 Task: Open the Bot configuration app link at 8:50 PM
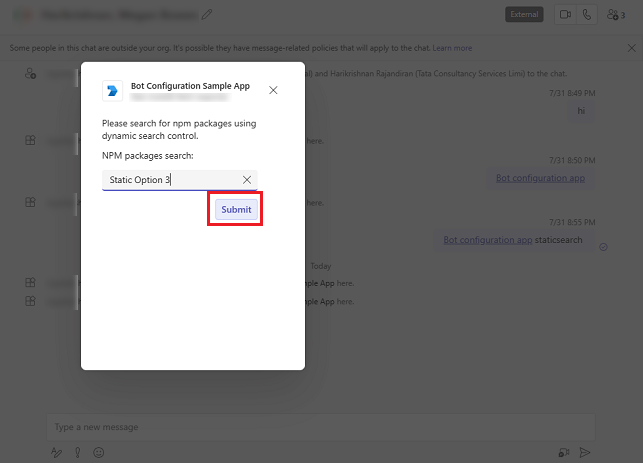point(540,178)
